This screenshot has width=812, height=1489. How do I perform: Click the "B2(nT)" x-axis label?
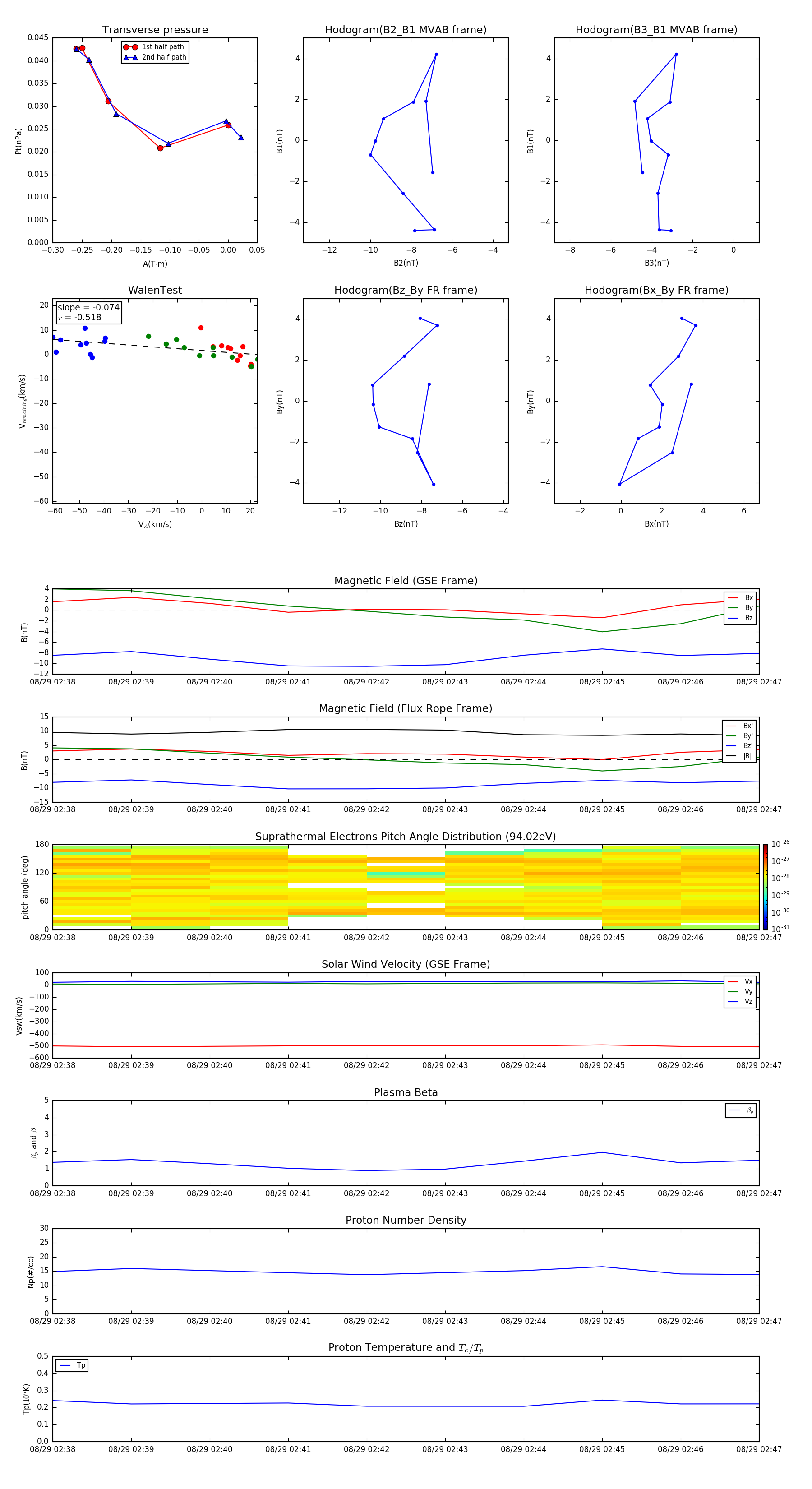click(x=406, y=263)
